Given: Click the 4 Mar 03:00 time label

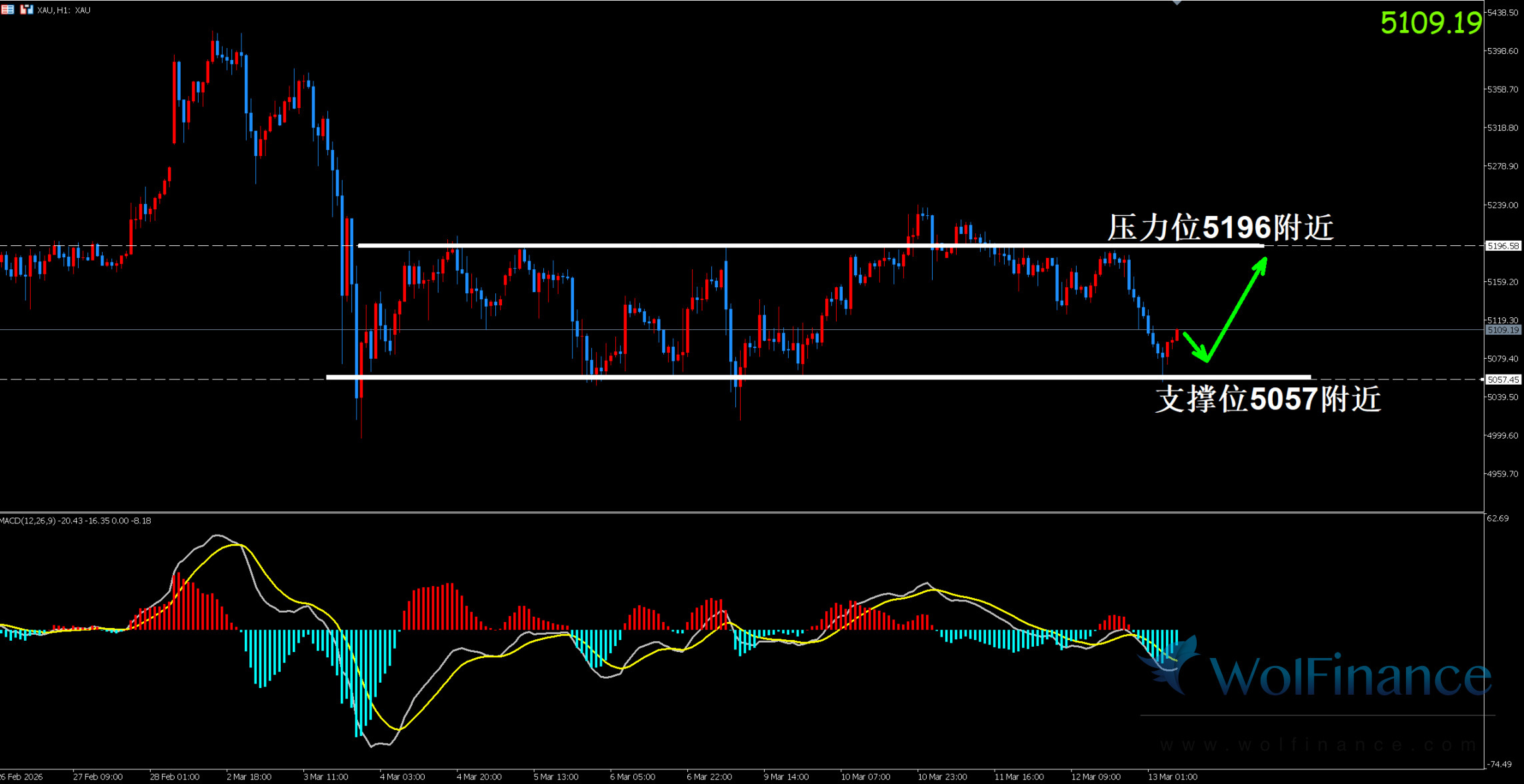Looking at the screenshot, I should point(402,777).
